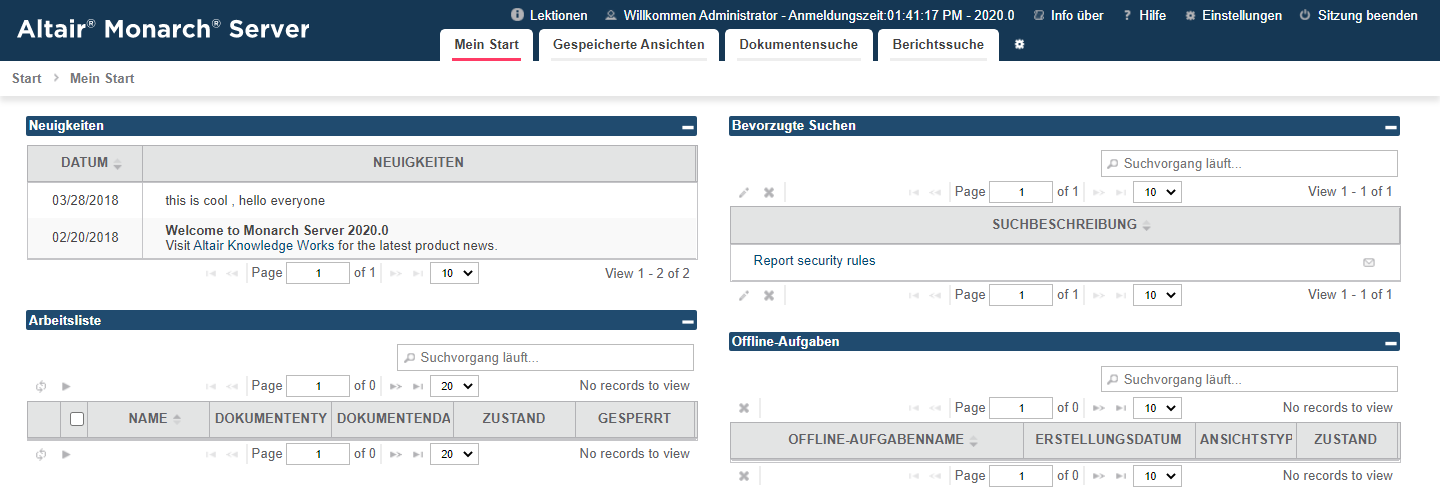Click play icon below Arbeitsliste table
This screenshot has width=1440, height=503.
66,454
